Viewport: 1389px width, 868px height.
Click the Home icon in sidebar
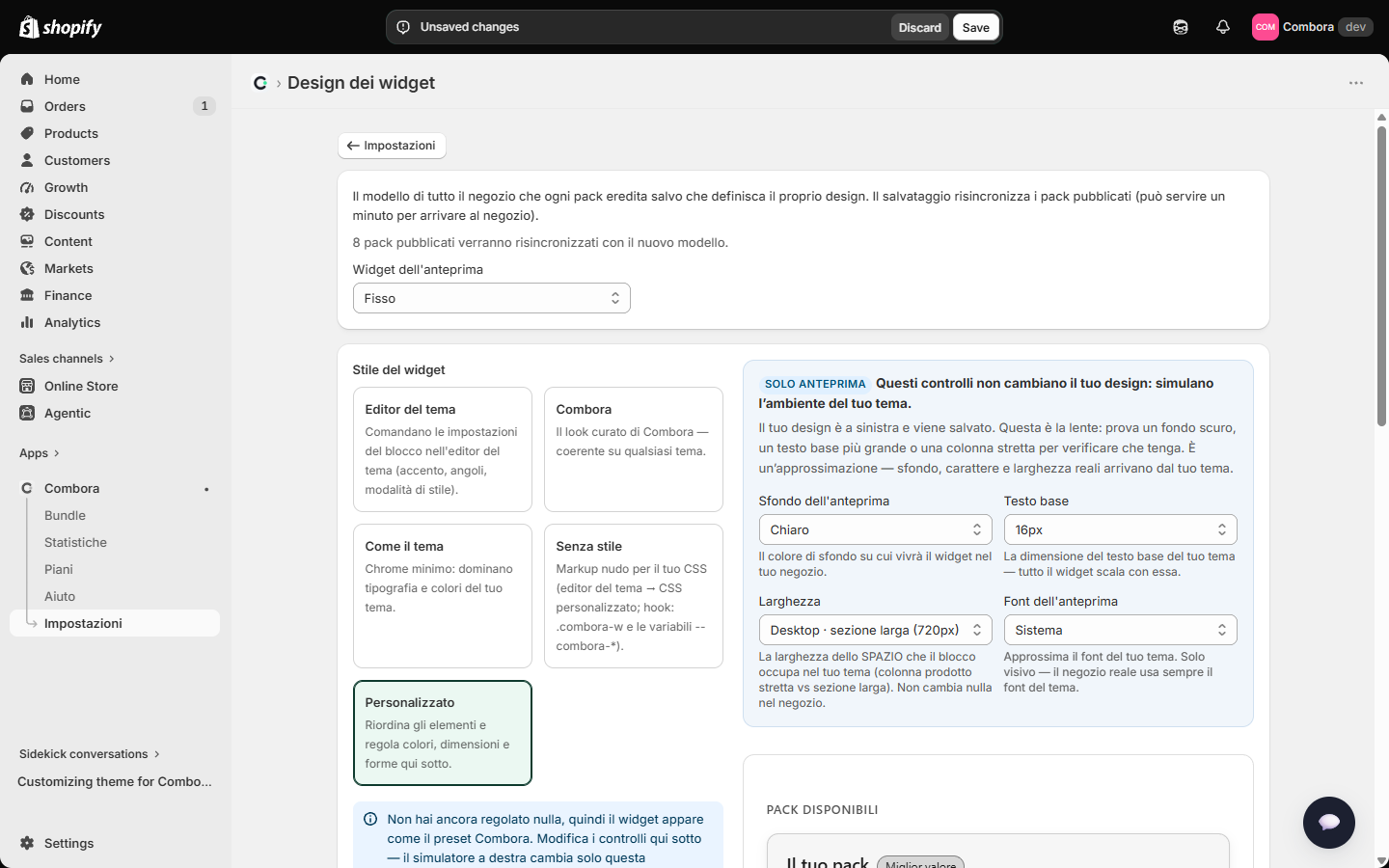coord(27,79)
